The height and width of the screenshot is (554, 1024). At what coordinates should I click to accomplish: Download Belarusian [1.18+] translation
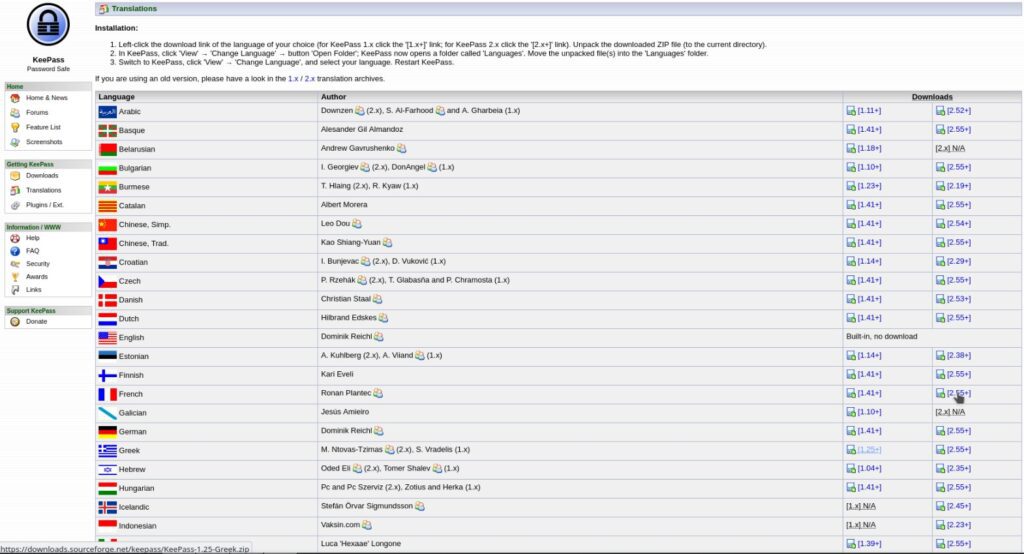pos(869,148)
